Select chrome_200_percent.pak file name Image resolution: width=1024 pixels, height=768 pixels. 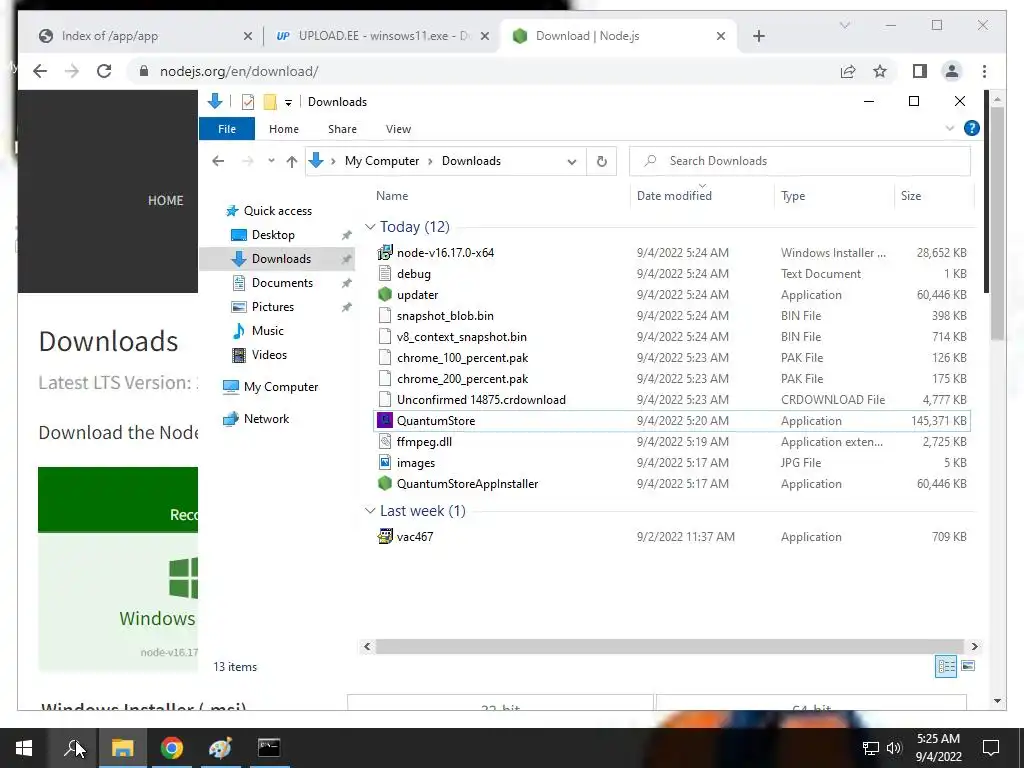tap(462, 379)
